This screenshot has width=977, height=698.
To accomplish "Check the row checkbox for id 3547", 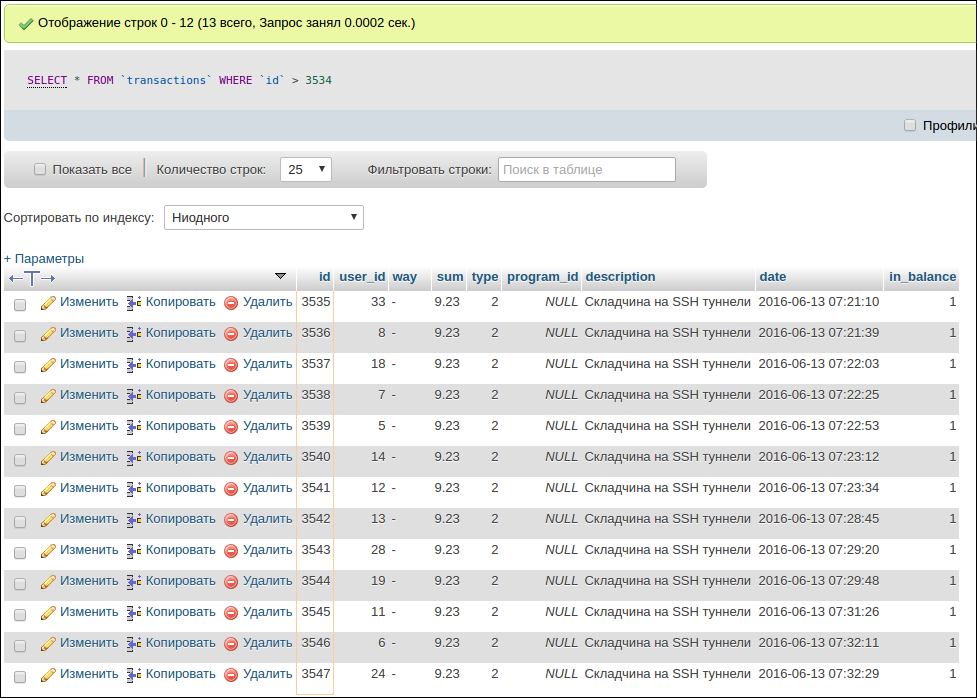I will tap(20, 676).
